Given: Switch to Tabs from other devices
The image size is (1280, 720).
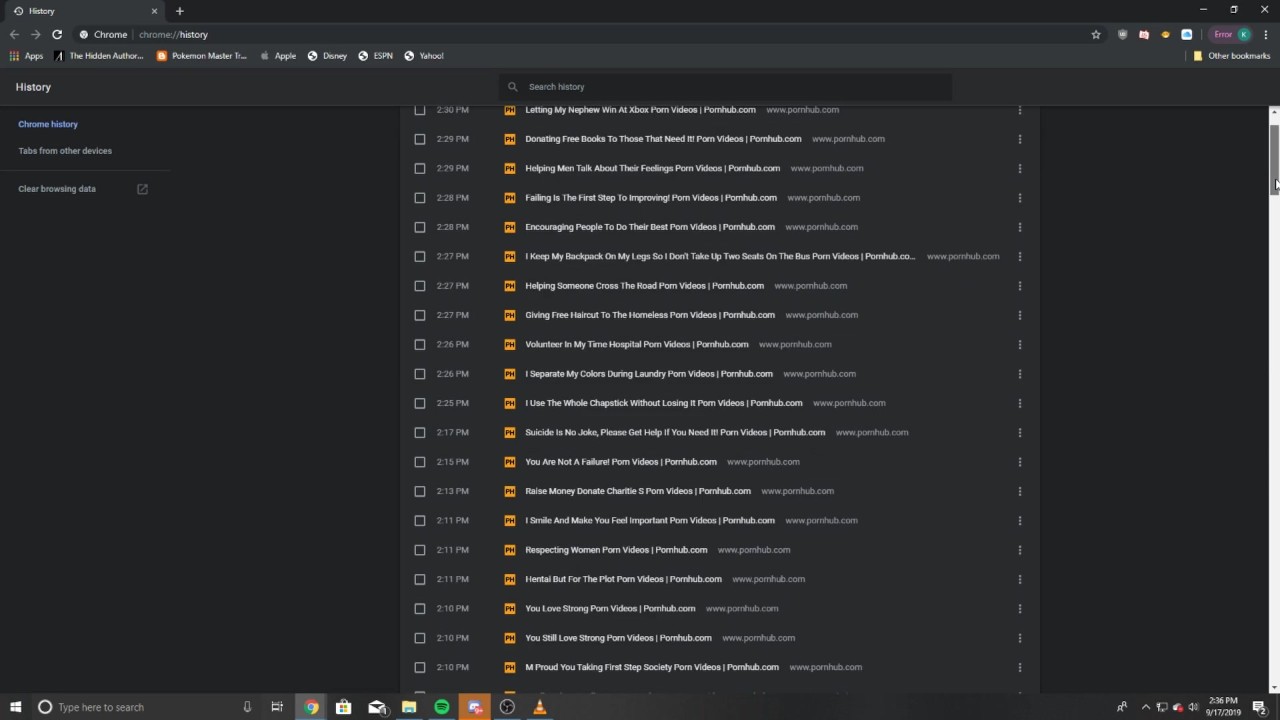Looking at the screenshot, I should [65, 151].
